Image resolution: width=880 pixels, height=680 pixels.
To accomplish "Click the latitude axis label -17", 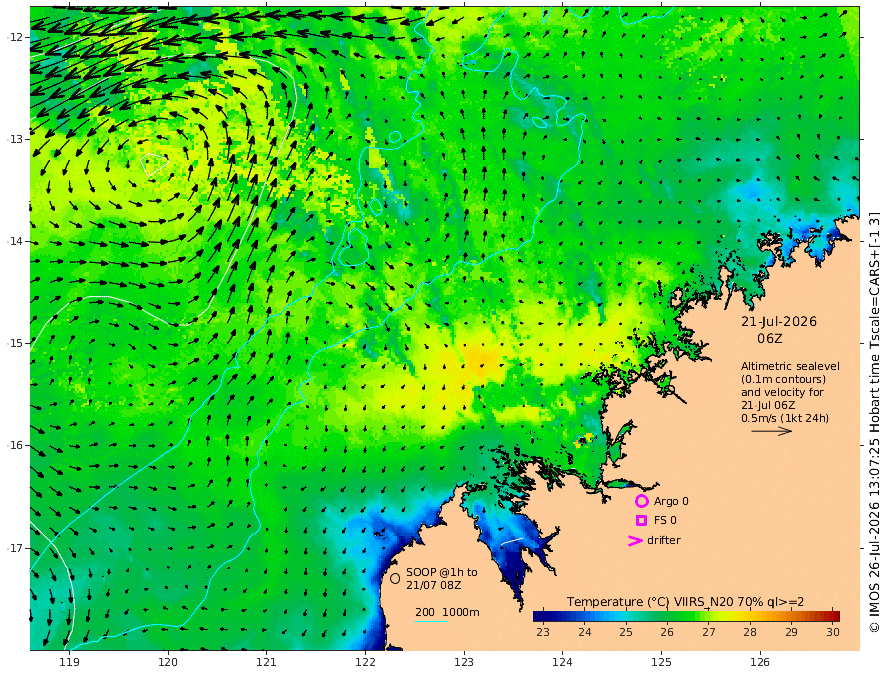I will pyautogui.click(x=15, y=548).
